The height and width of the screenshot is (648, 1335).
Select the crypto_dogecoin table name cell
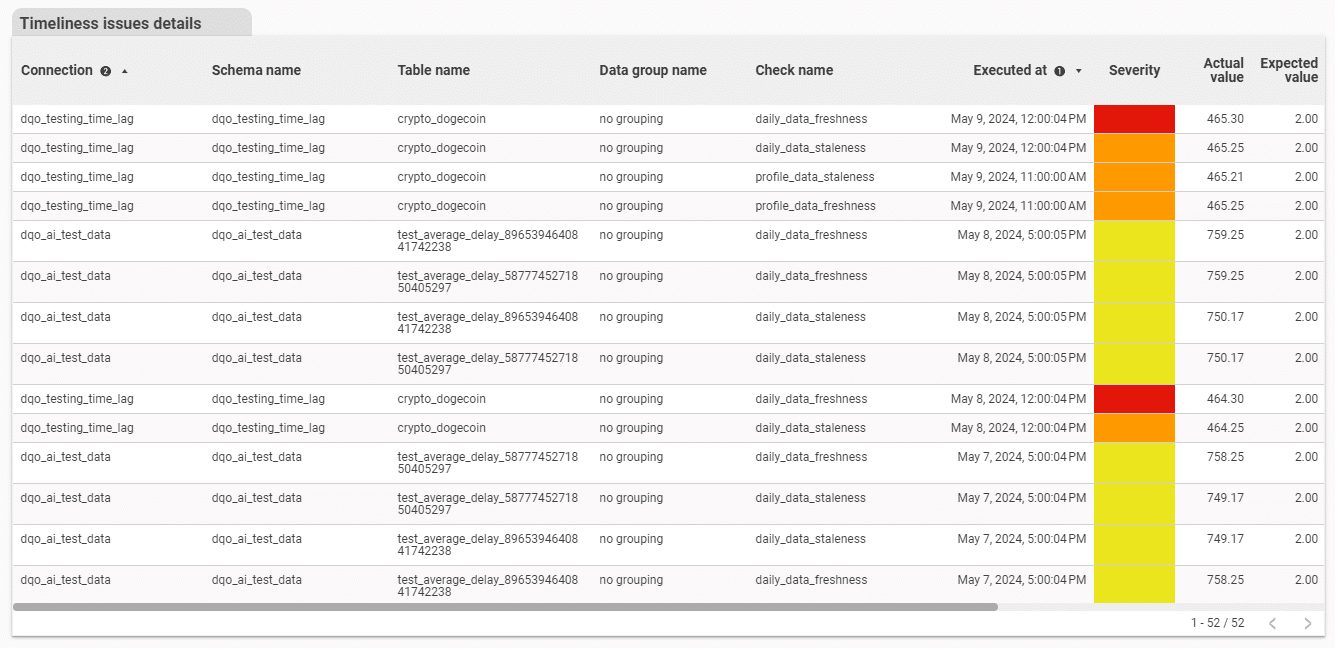click(441, 118)
